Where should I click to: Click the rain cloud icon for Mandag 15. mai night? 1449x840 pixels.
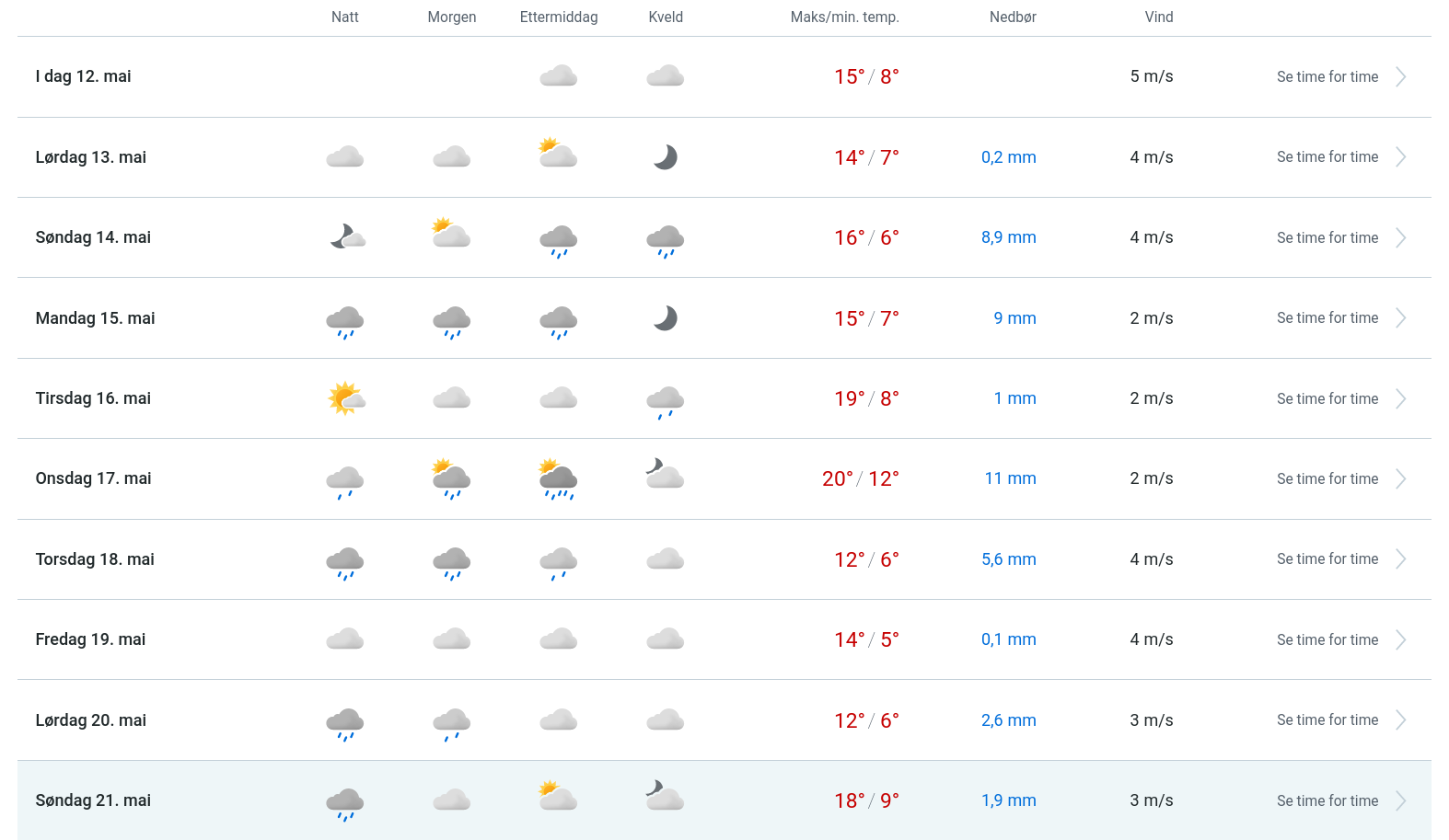[345, 322]
